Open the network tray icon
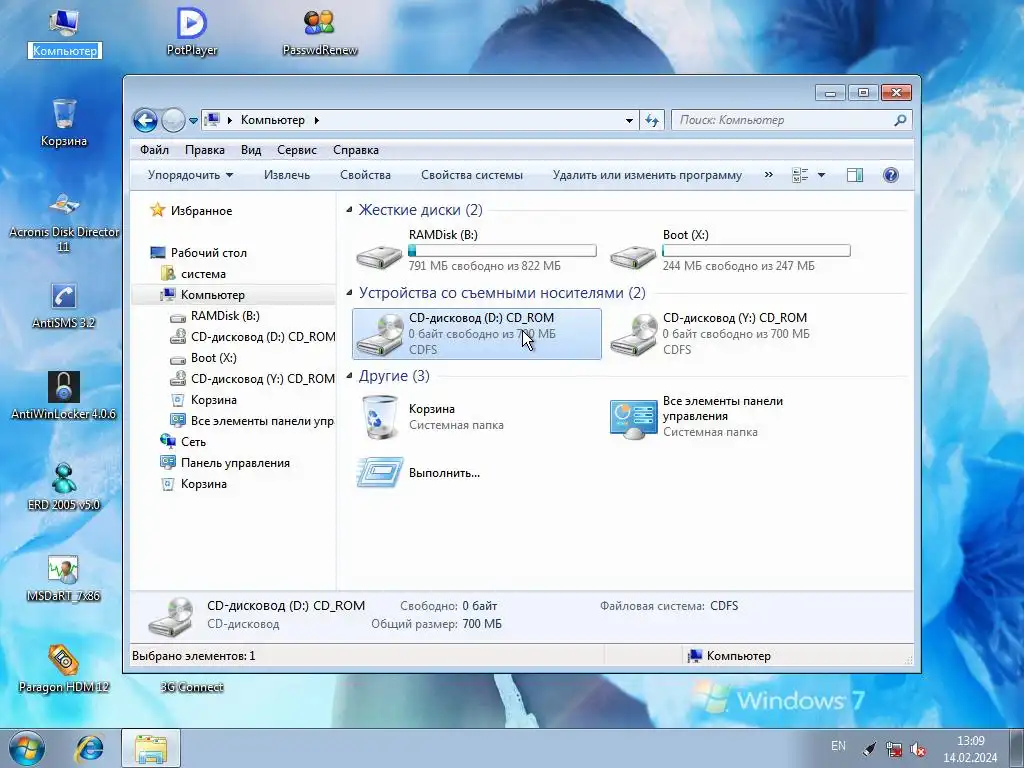Image resolution: width=1024 pixels, height=768 pixels. [894, 749]
